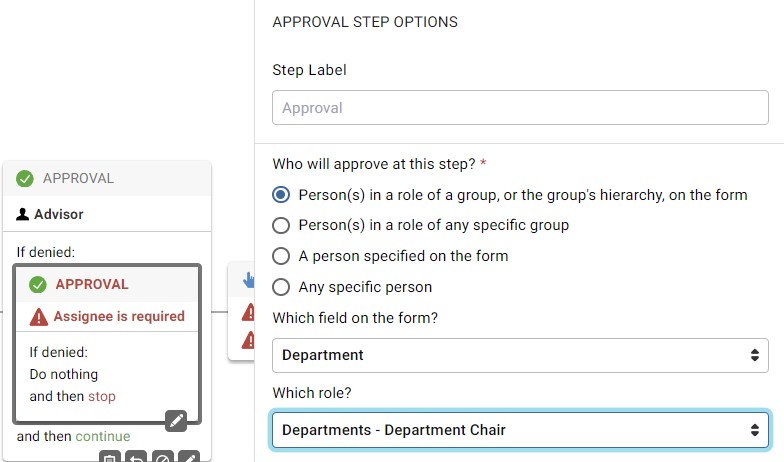Delete the step using the trash icon

(x=110, y=459)
